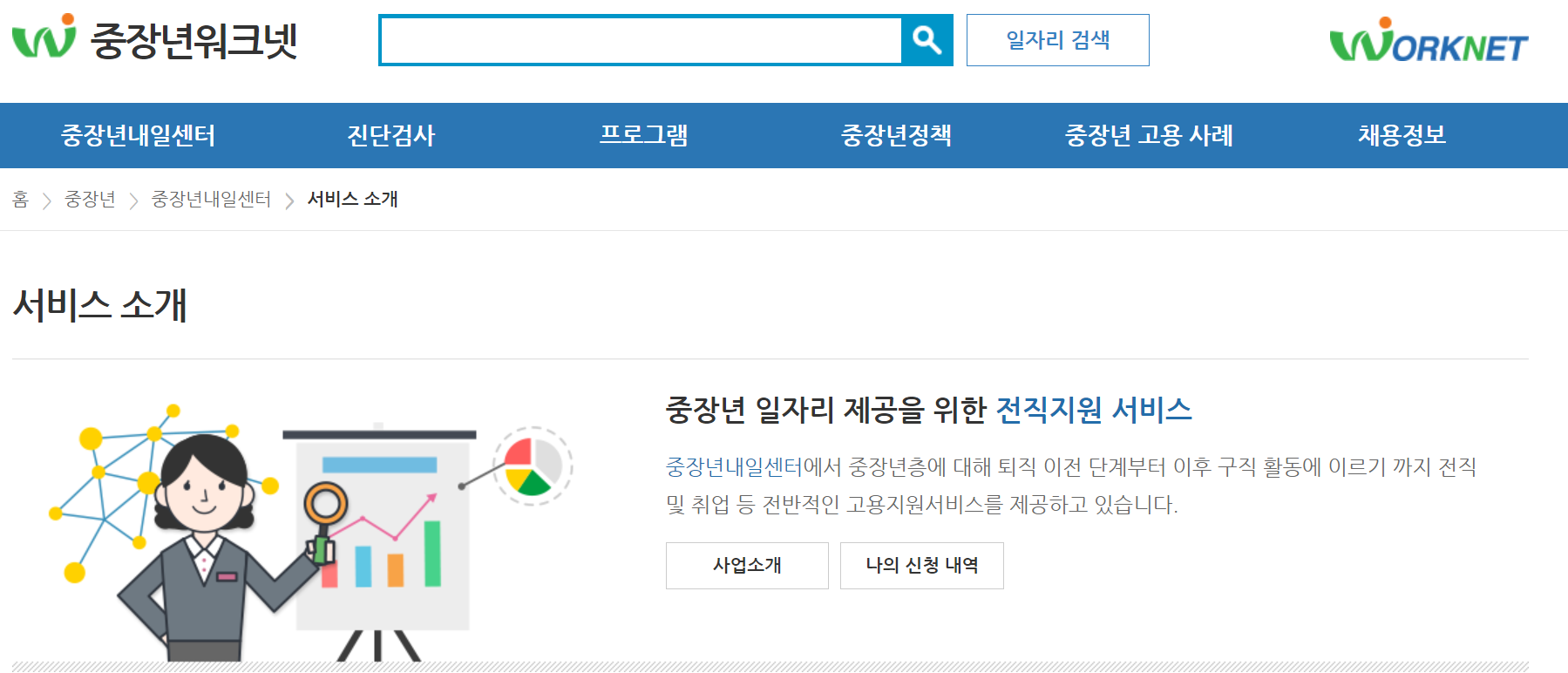Go to the 중장년정책 menu
This screenshot has width=1568, height=673.
click(x=896, y=135)
